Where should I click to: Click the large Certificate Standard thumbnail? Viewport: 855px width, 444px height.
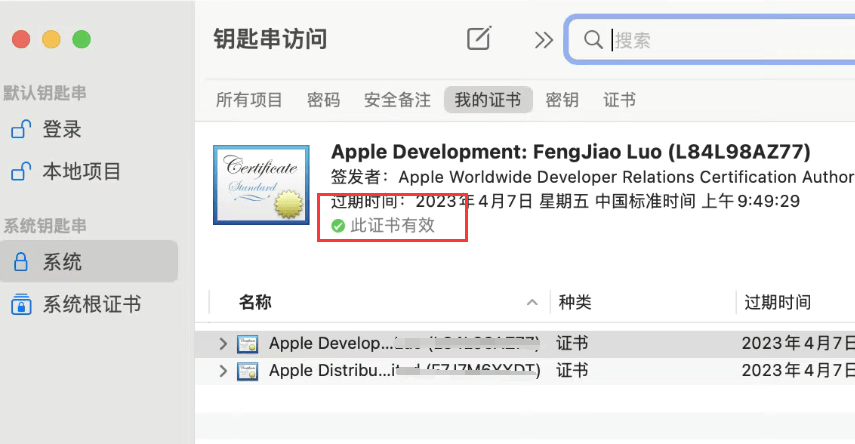(x=261, y=185)
